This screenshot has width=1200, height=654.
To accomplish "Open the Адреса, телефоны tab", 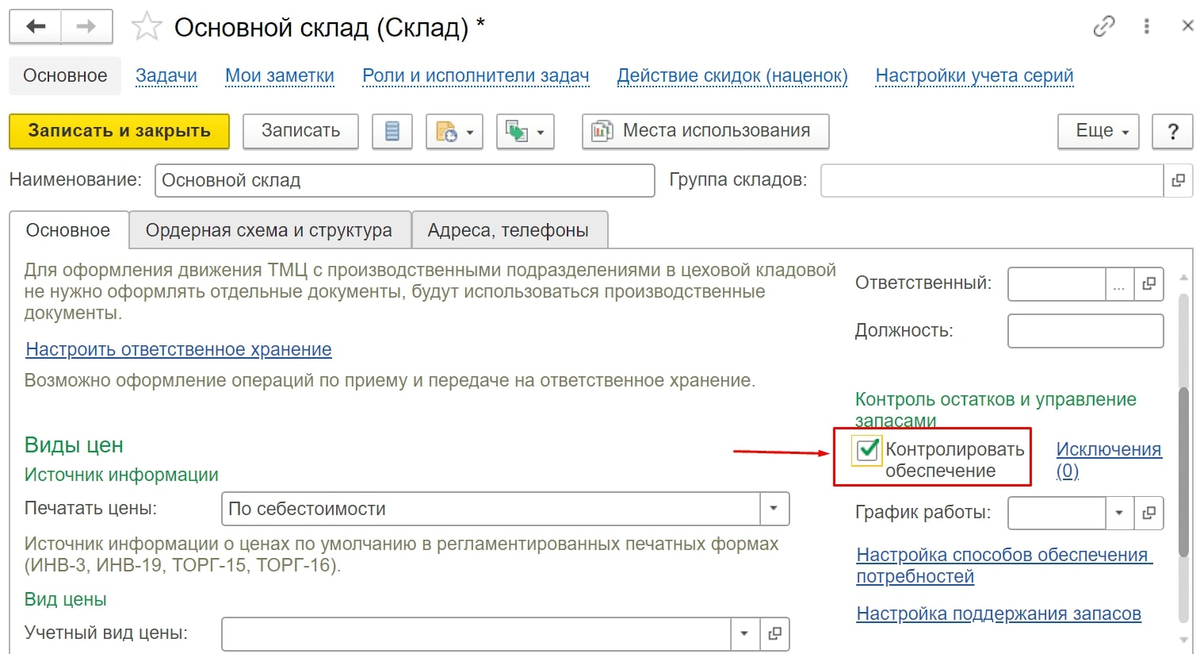I will coord(508,230).
